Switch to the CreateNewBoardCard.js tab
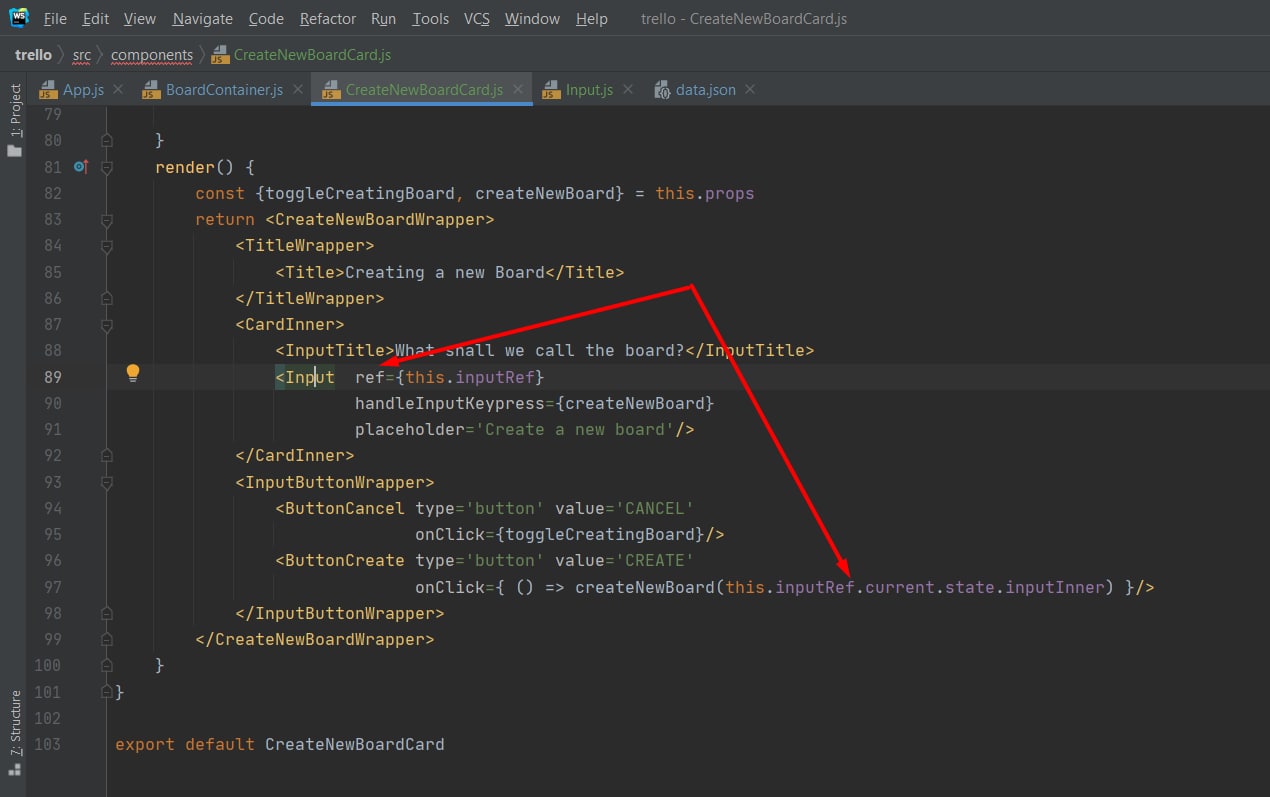 (x=424, y=90)
